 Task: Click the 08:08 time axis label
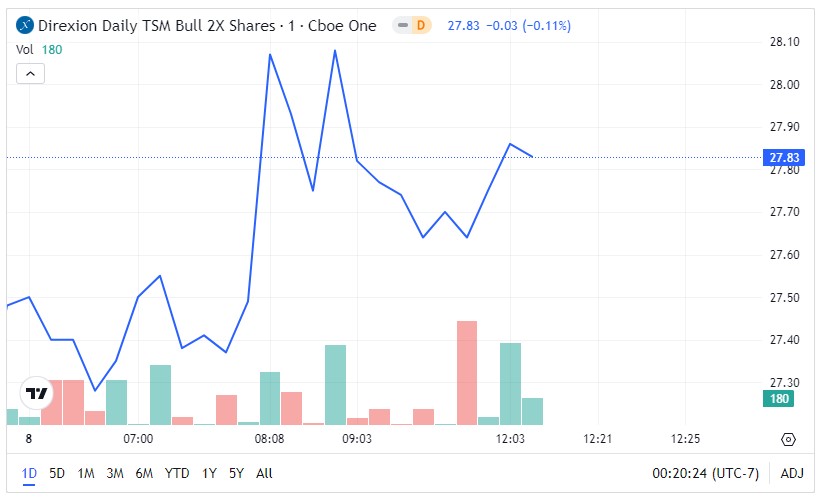[x=270, y=439]
